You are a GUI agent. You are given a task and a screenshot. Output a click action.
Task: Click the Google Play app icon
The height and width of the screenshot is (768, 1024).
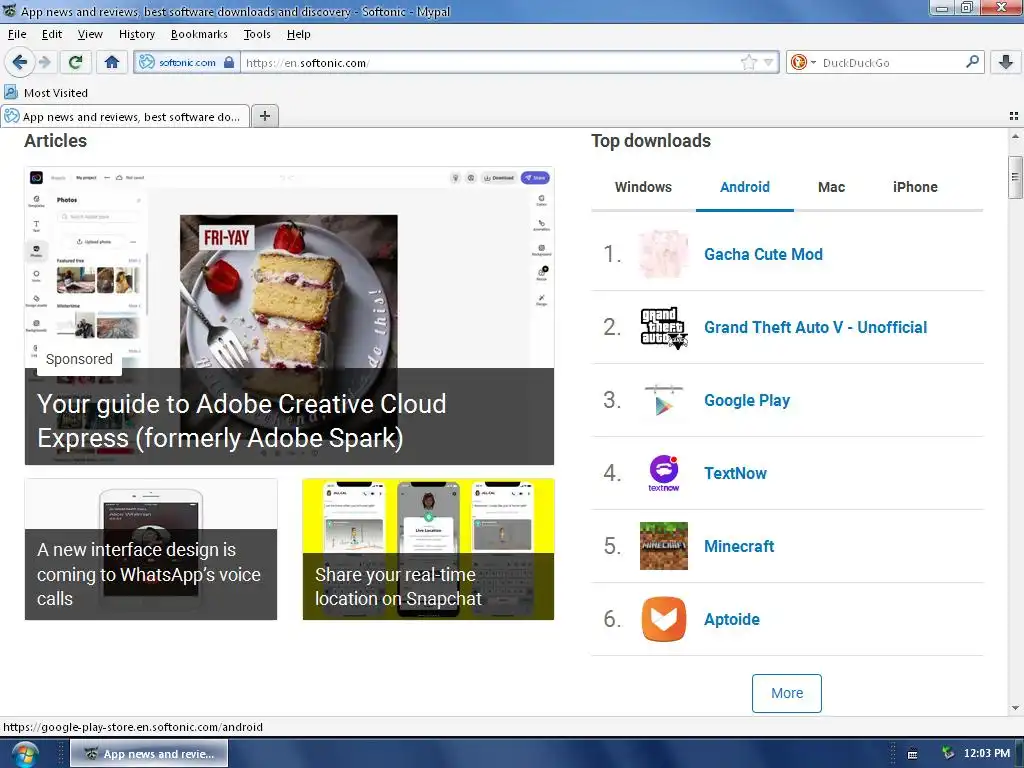(x=664, y=400)
